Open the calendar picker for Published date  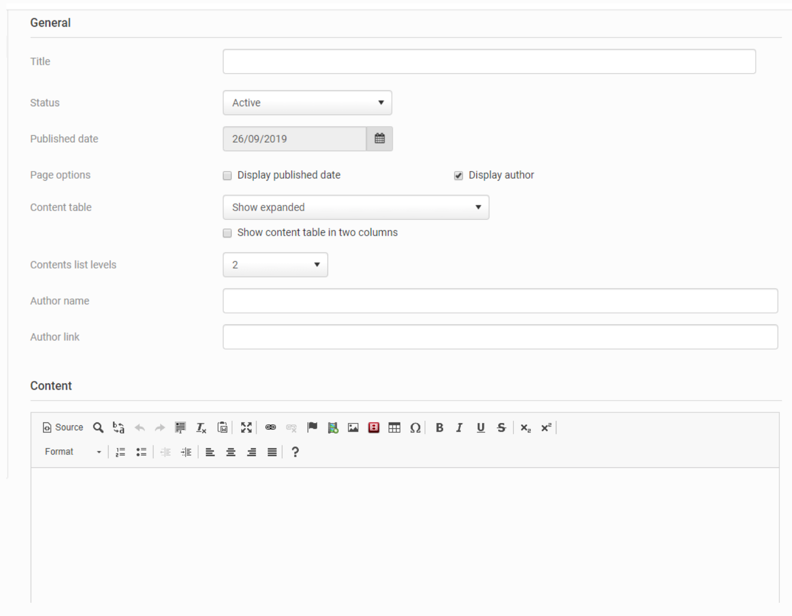[379, 139]
